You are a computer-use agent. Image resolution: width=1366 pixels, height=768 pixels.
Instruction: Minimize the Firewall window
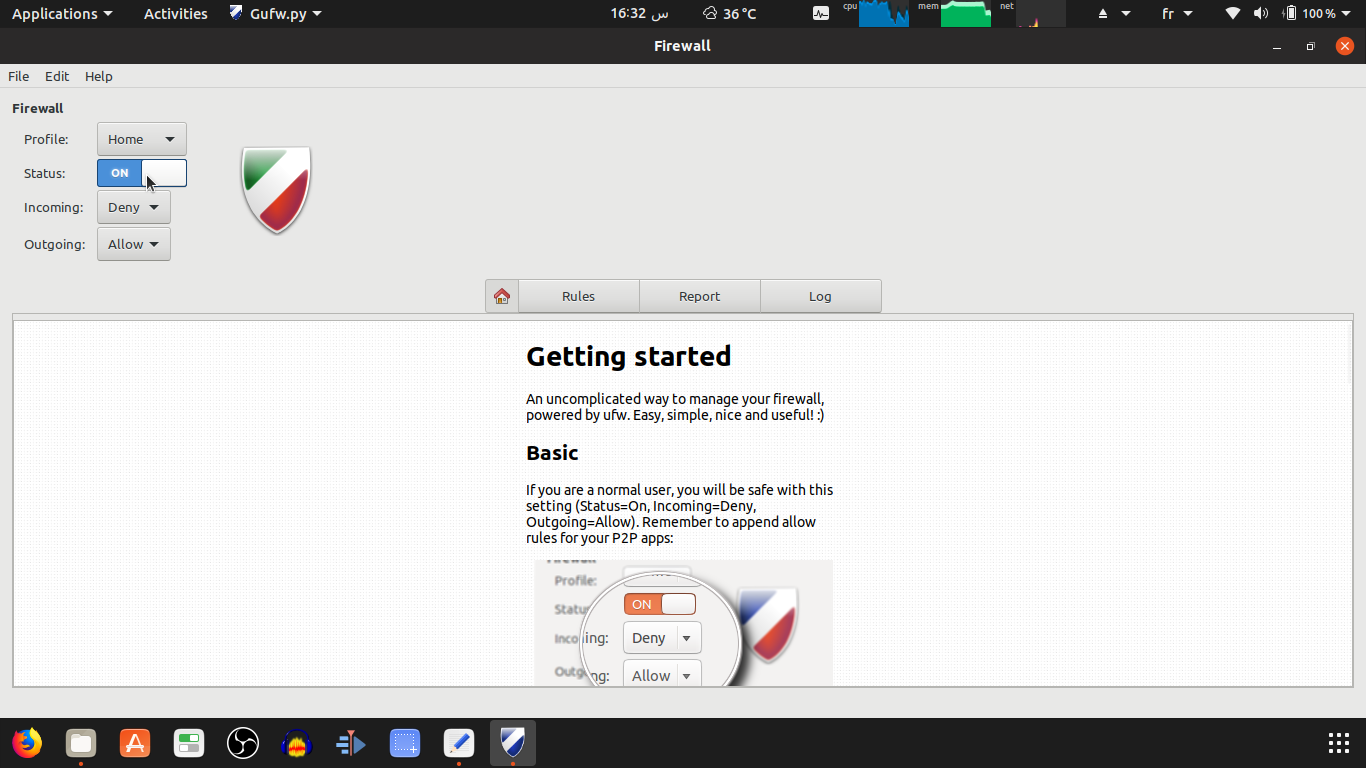click(x=1277, y=46)
